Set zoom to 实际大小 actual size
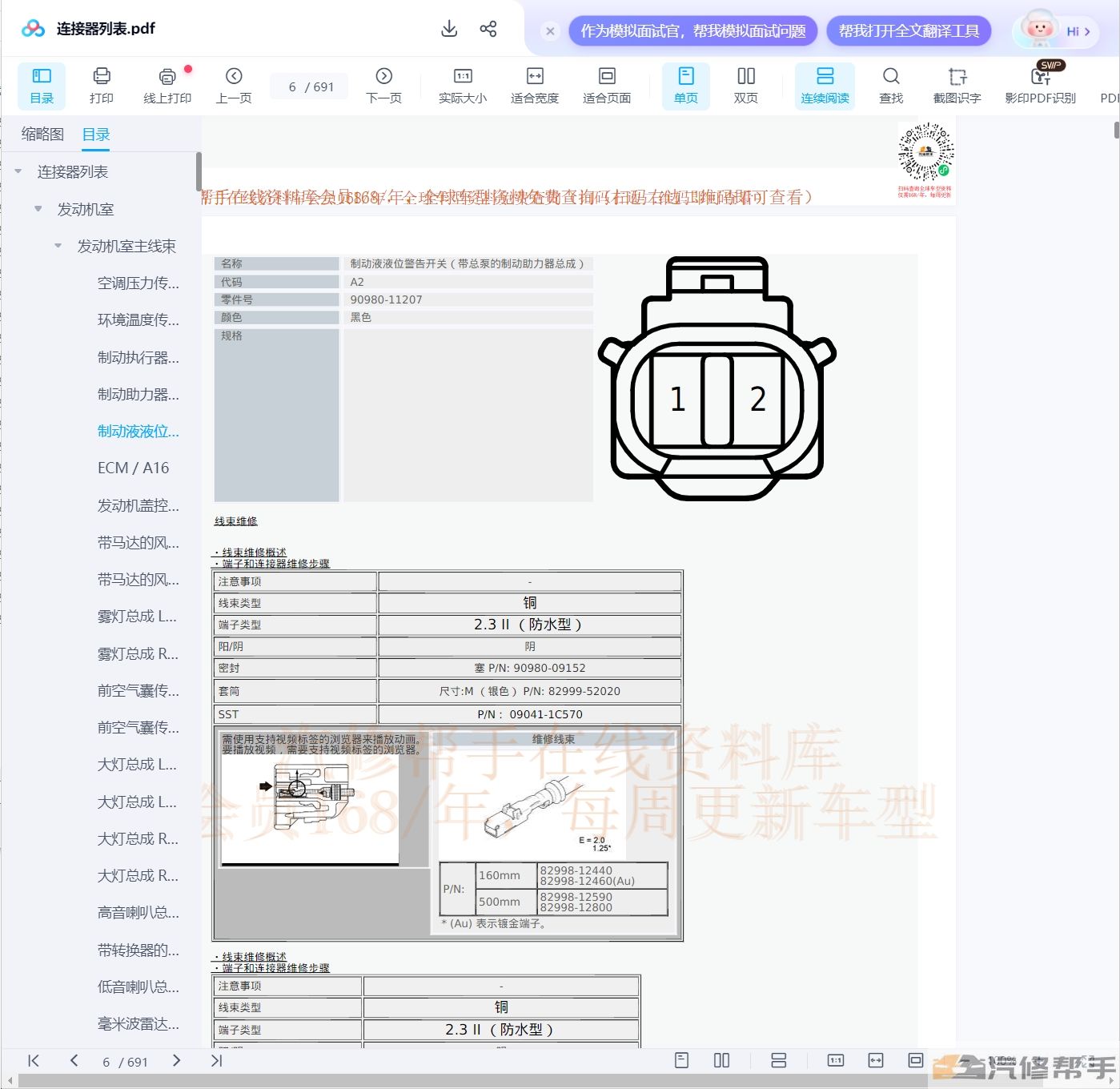The height and width of the screenshot is (1089, 1120). (463, 86)
